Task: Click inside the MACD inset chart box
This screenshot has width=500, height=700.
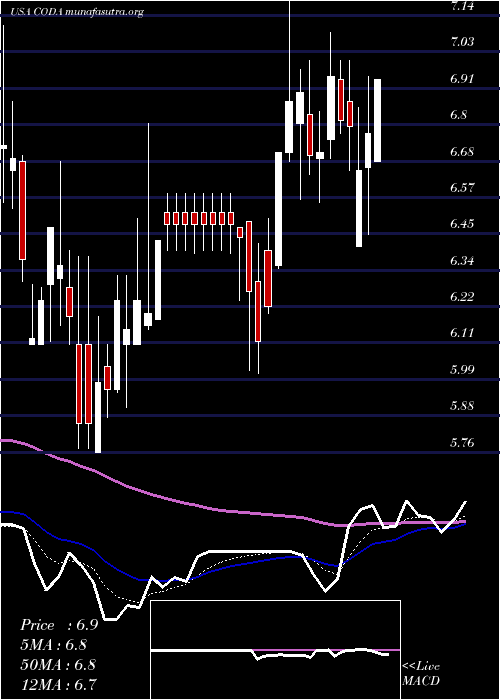Action: point(275,650)
